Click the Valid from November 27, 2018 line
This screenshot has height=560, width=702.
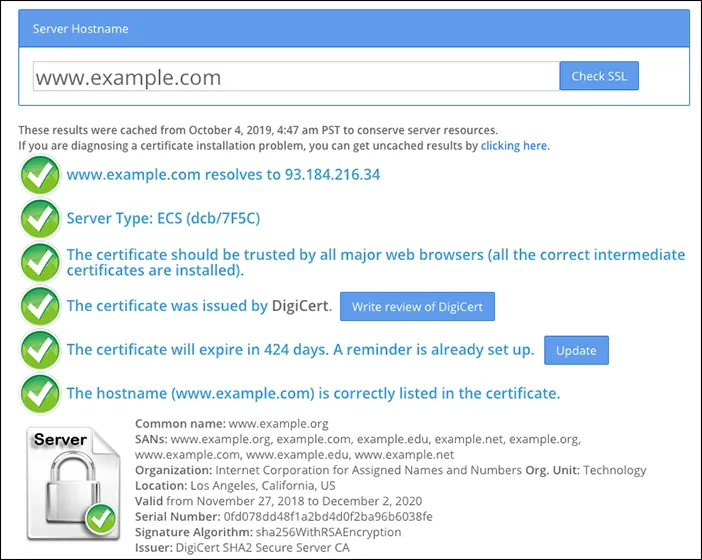point(278,501)
